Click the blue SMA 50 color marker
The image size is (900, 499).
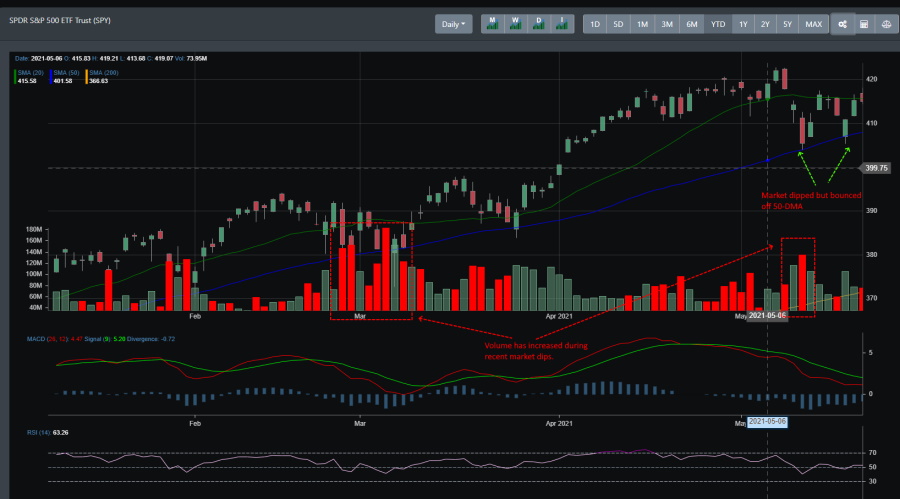[51, 77]
